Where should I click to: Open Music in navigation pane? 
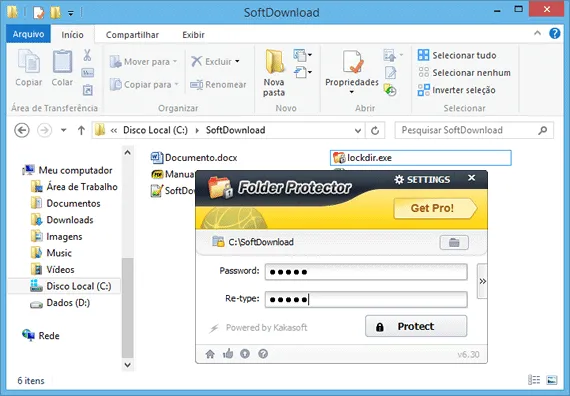pyautogui.click(x=51, y=253)
